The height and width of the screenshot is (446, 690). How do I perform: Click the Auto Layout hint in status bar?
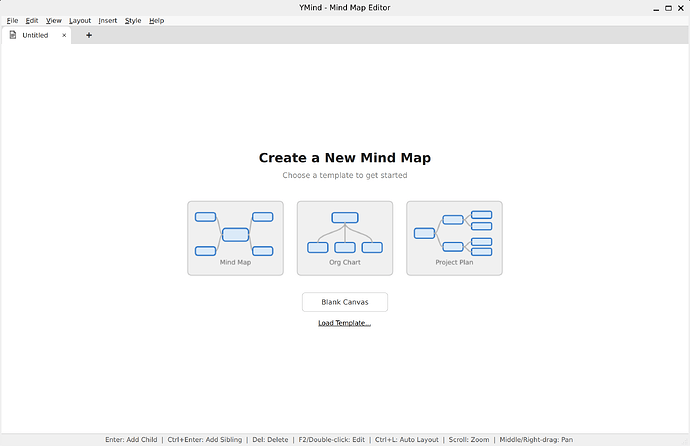407,439
